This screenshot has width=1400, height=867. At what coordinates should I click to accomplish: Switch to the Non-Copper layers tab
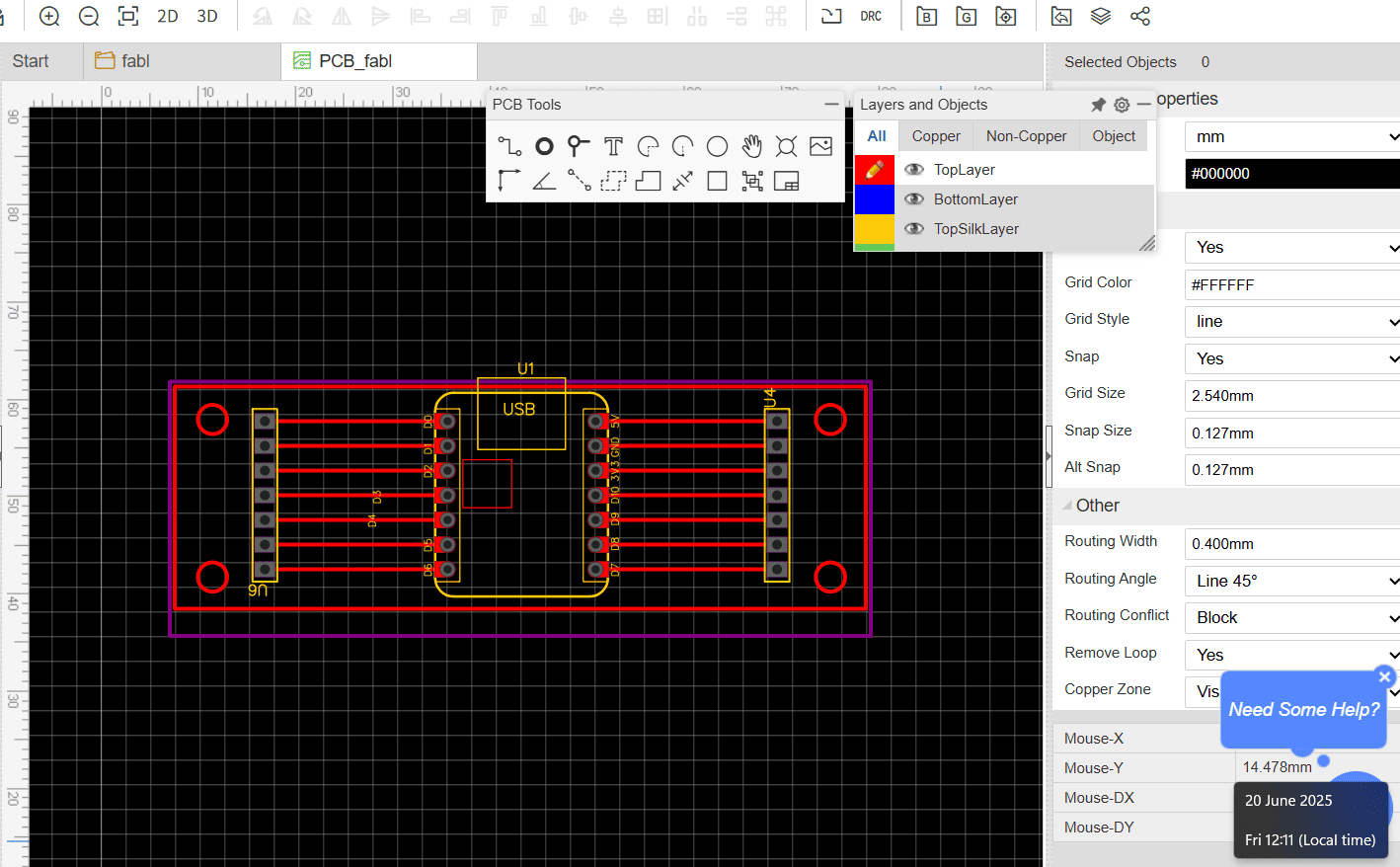[x=1026, y=136]
